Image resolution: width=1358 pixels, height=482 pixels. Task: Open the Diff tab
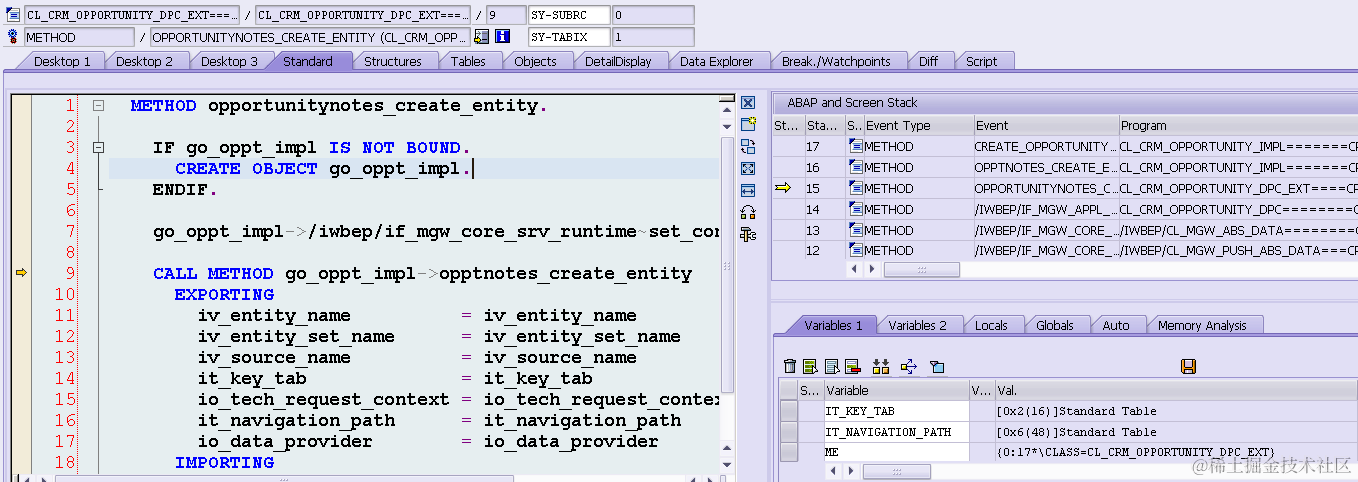928,61
